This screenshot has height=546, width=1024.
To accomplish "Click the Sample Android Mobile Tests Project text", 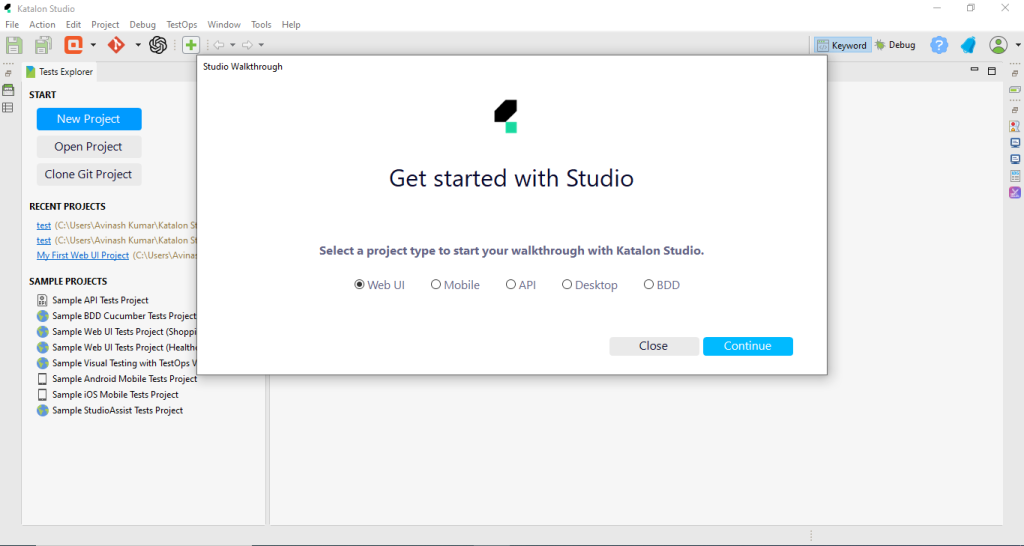I will 125,379.
